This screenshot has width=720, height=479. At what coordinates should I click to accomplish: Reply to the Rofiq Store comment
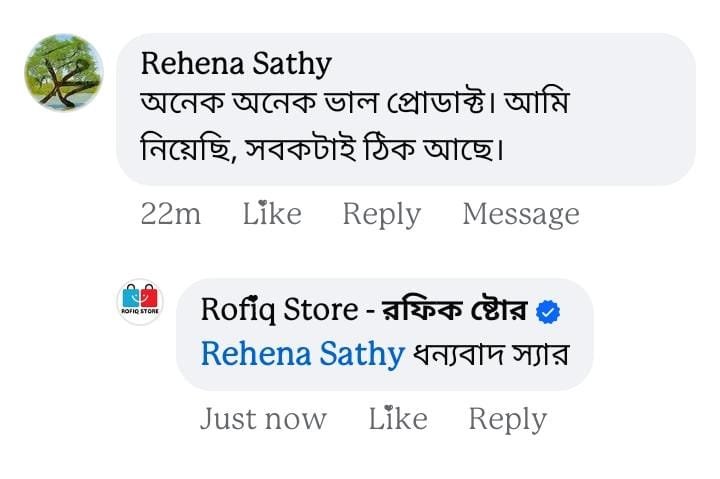pos(507,419)
